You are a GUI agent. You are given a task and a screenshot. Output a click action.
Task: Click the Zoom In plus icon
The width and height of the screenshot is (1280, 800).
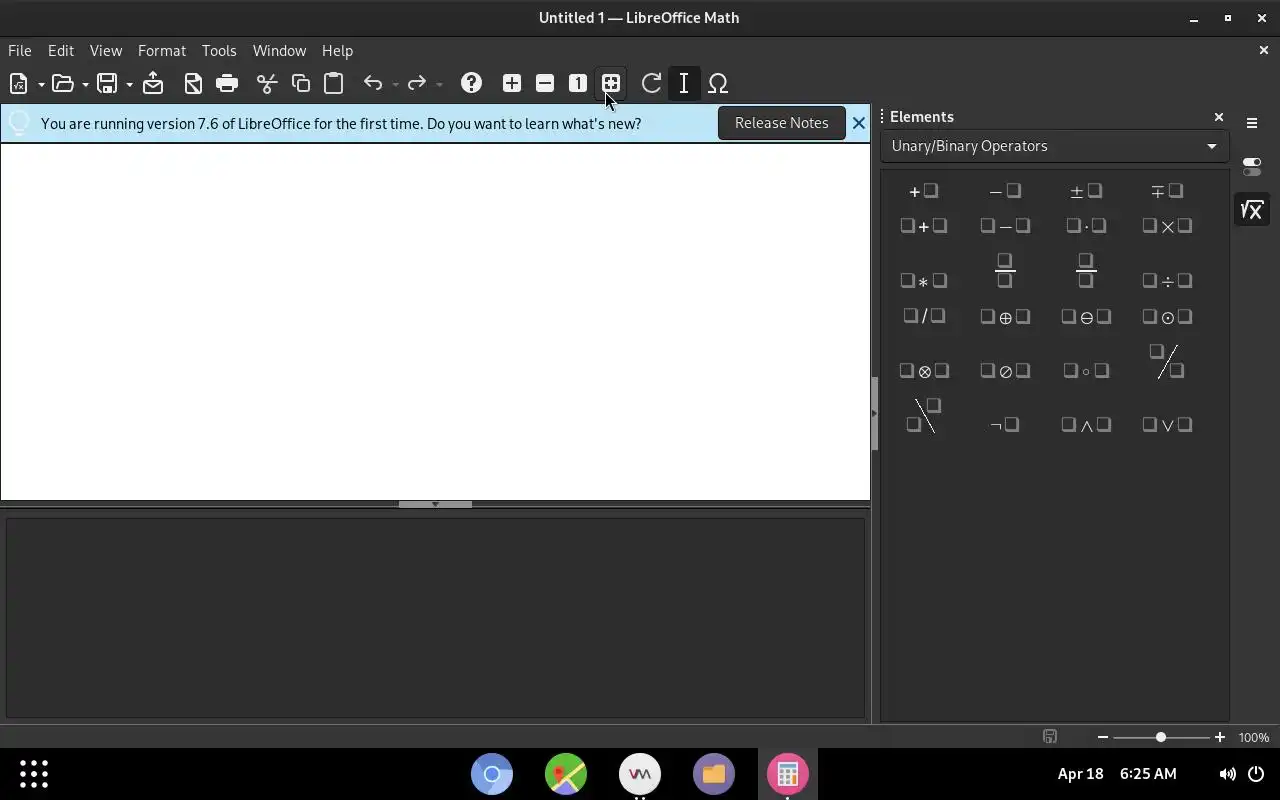pos(512,84)
